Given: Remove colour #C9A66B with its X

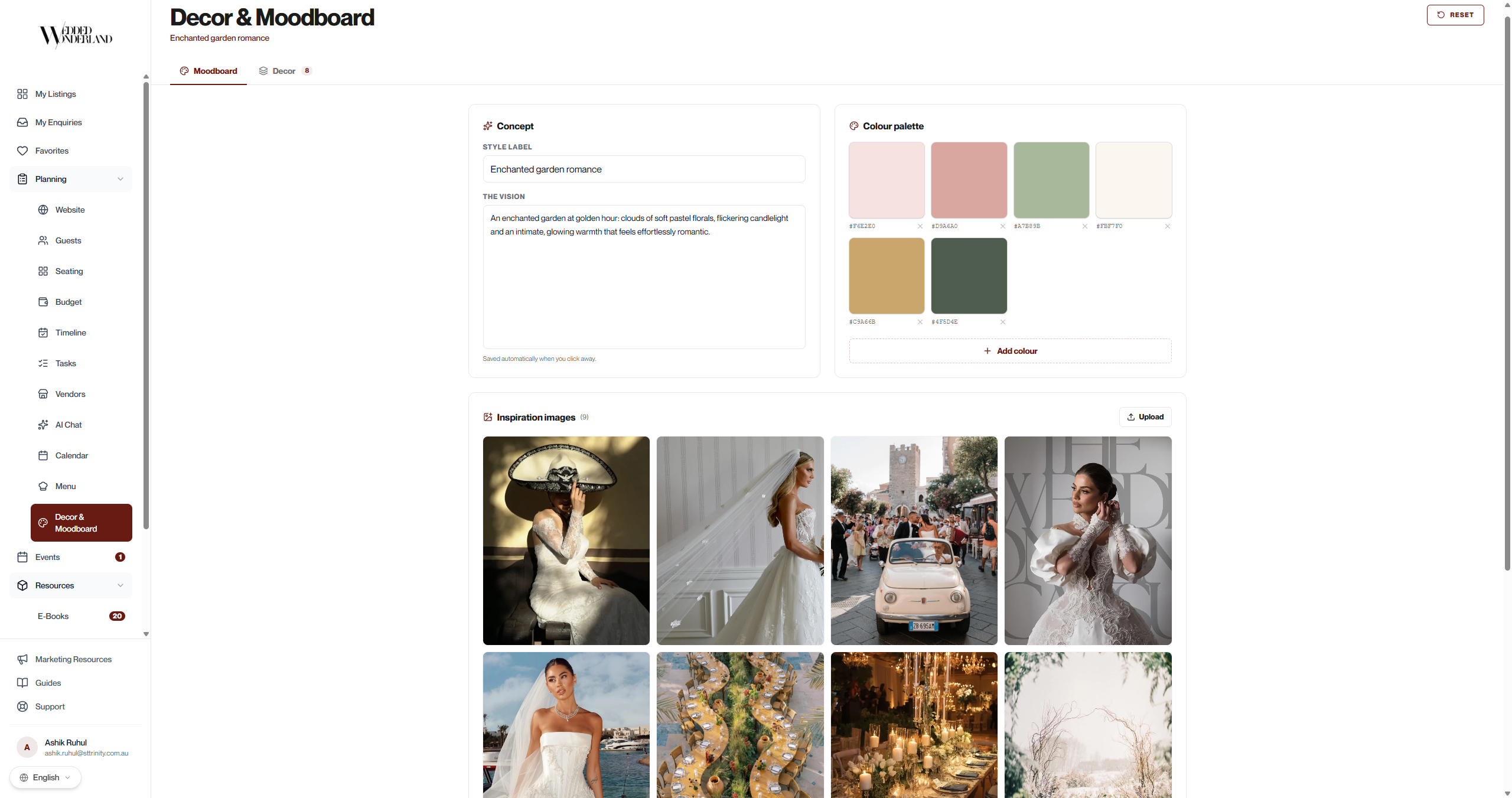Looking at the screenshot, I should pos(920,322).
